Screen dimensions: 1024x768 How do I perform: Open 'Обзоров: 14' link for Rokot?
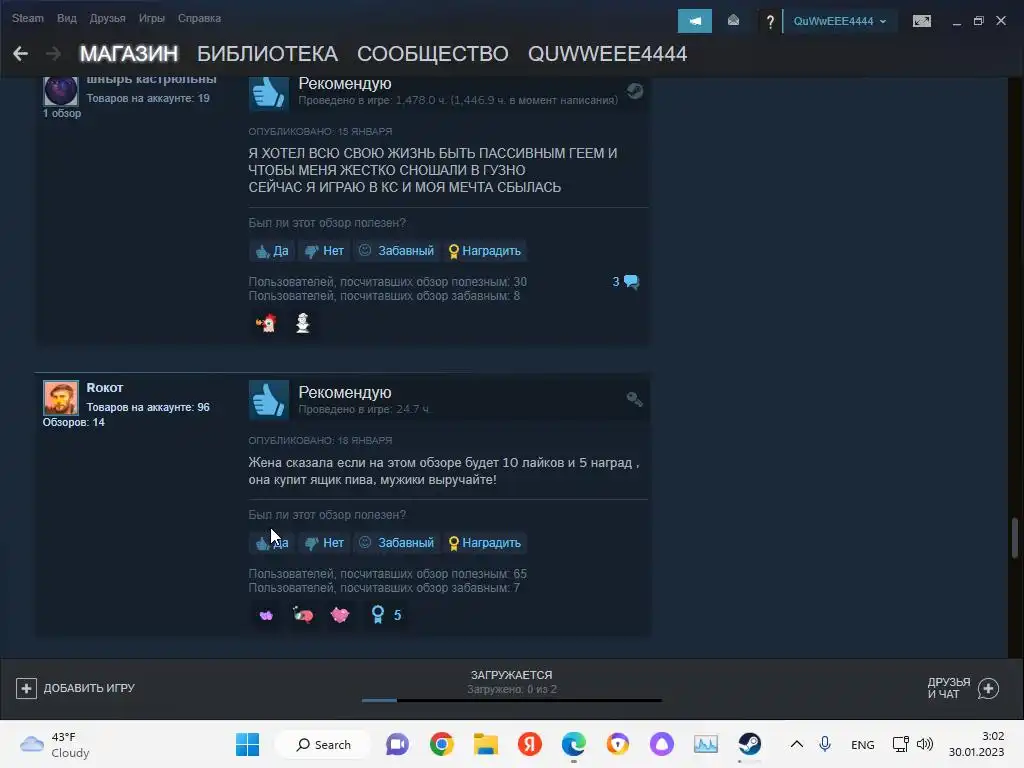pos(74,423)
